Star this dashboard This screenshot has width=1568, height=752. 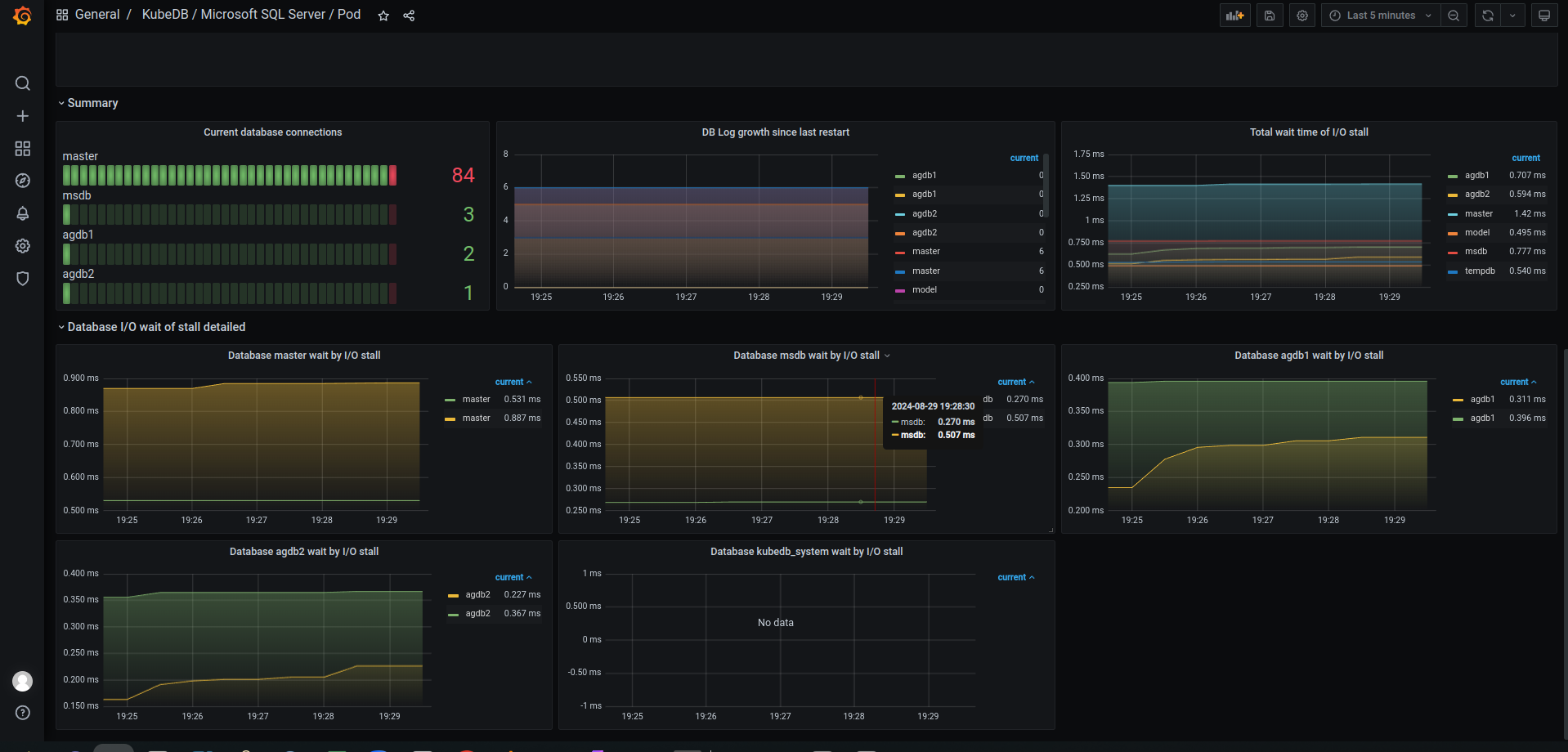coord(383,15)
